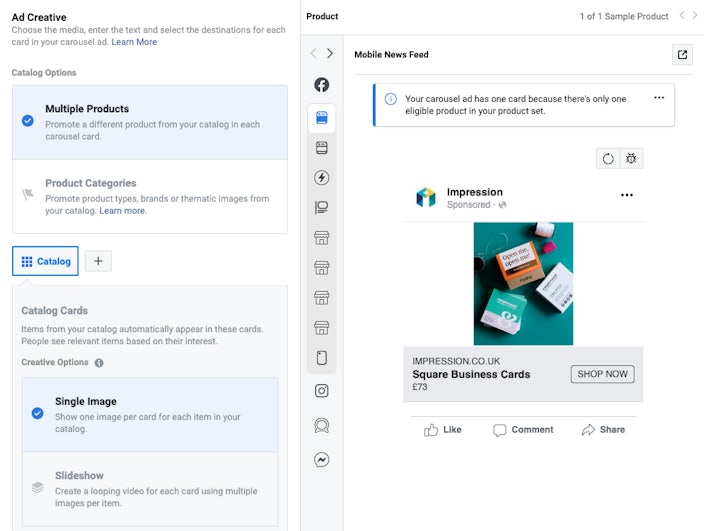Go to next placement preview arrow
This screenshot has height=531, width=704.
point(330,53)
